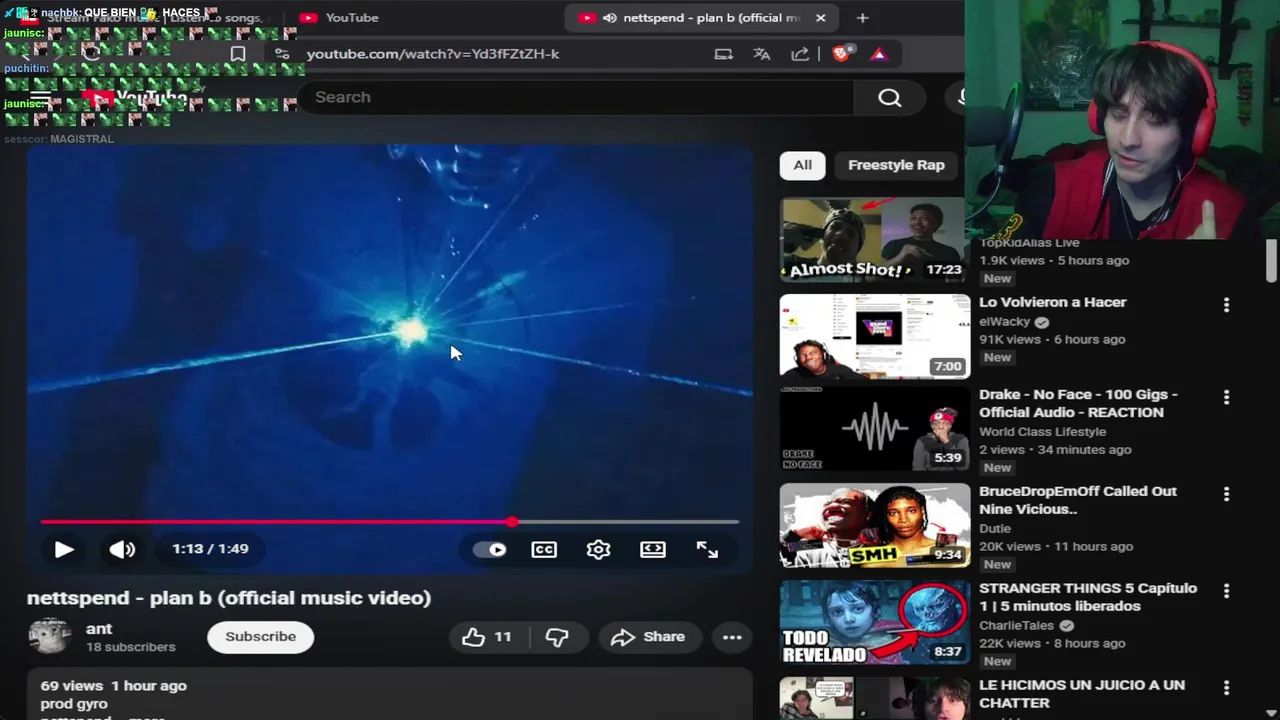Open options menu for Drake No Face video

tap(1226, 397)
